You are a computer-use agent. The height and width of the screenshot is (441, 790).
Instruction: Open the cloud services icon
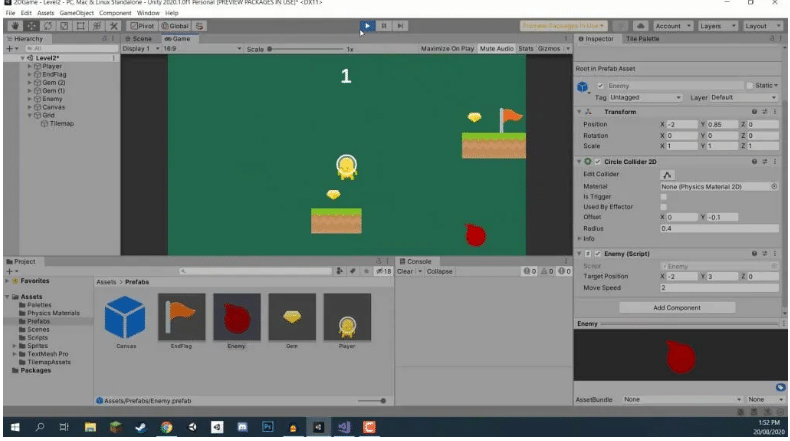[x=639, y=25]
